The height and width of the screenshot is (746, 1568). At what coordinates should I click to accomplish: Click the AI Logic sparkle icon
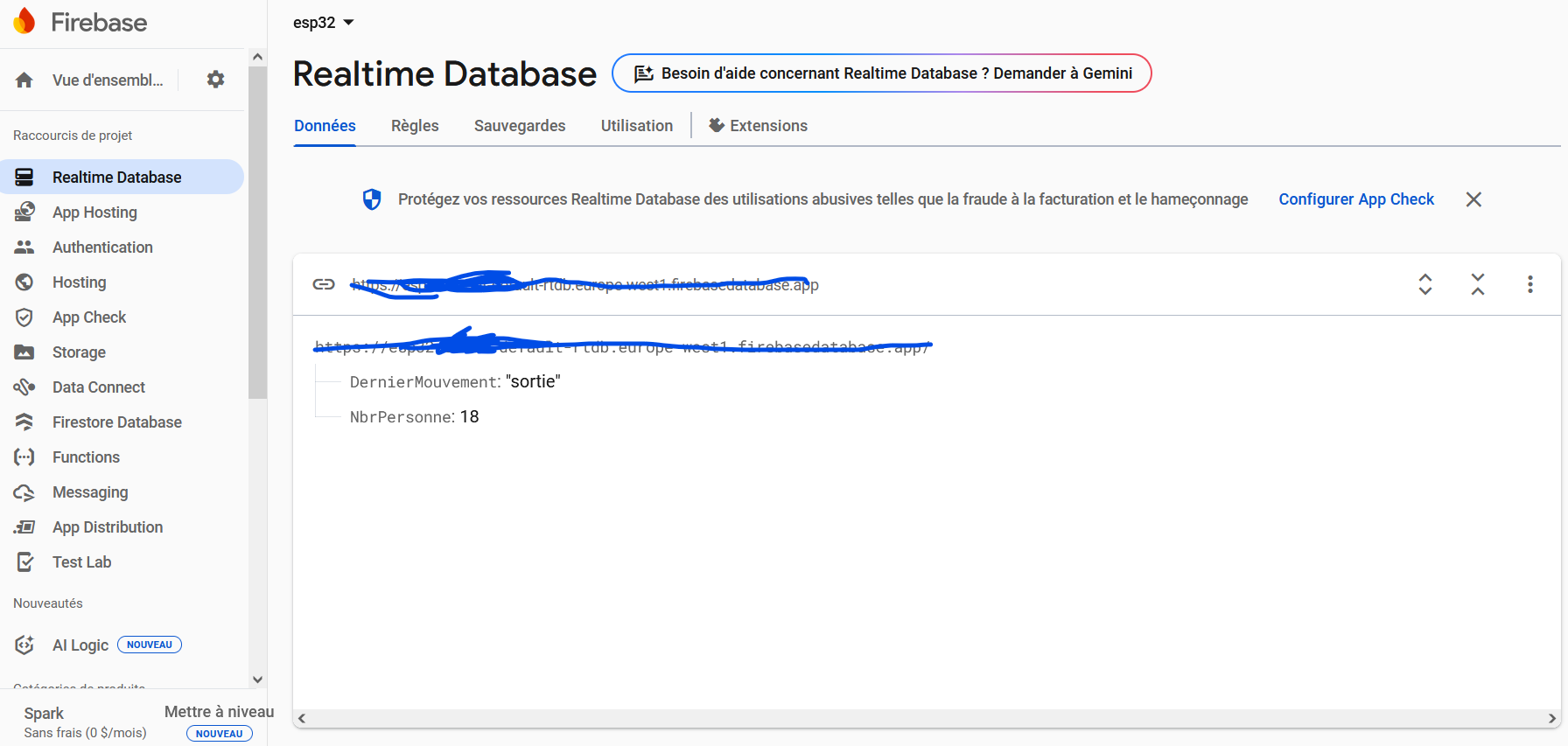24,645
